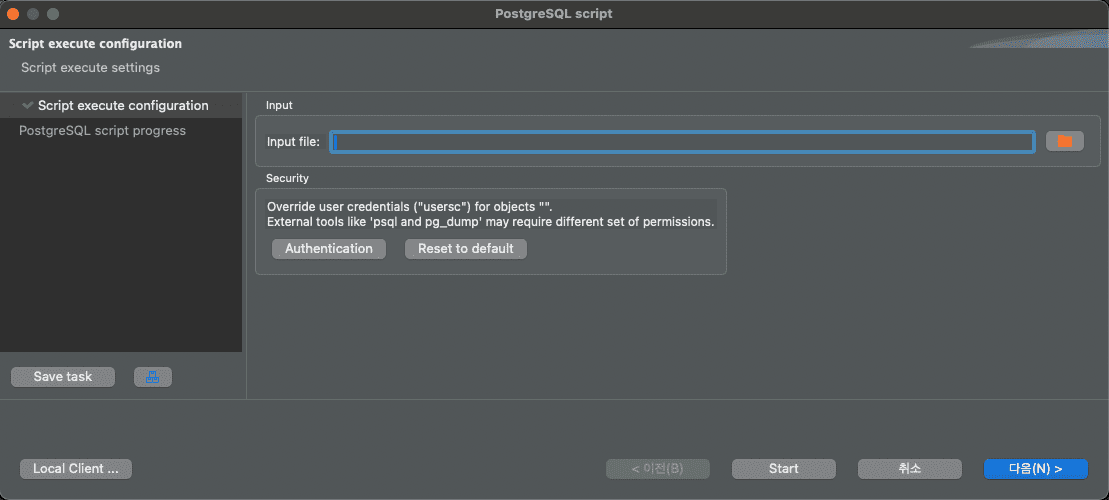Image resolution: width=1109 pixels, height=500 pixels.
Task: Click the 'External tools like psql' text
Action: coord(491,222)
